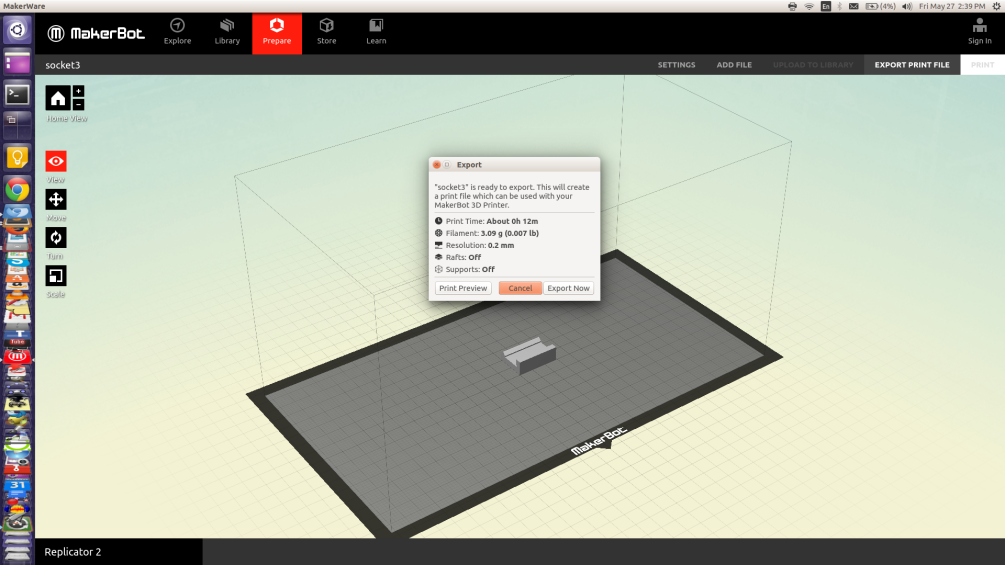1005x565 pixels.
Task: Select the Turn rotate tool
Action: 56,238
